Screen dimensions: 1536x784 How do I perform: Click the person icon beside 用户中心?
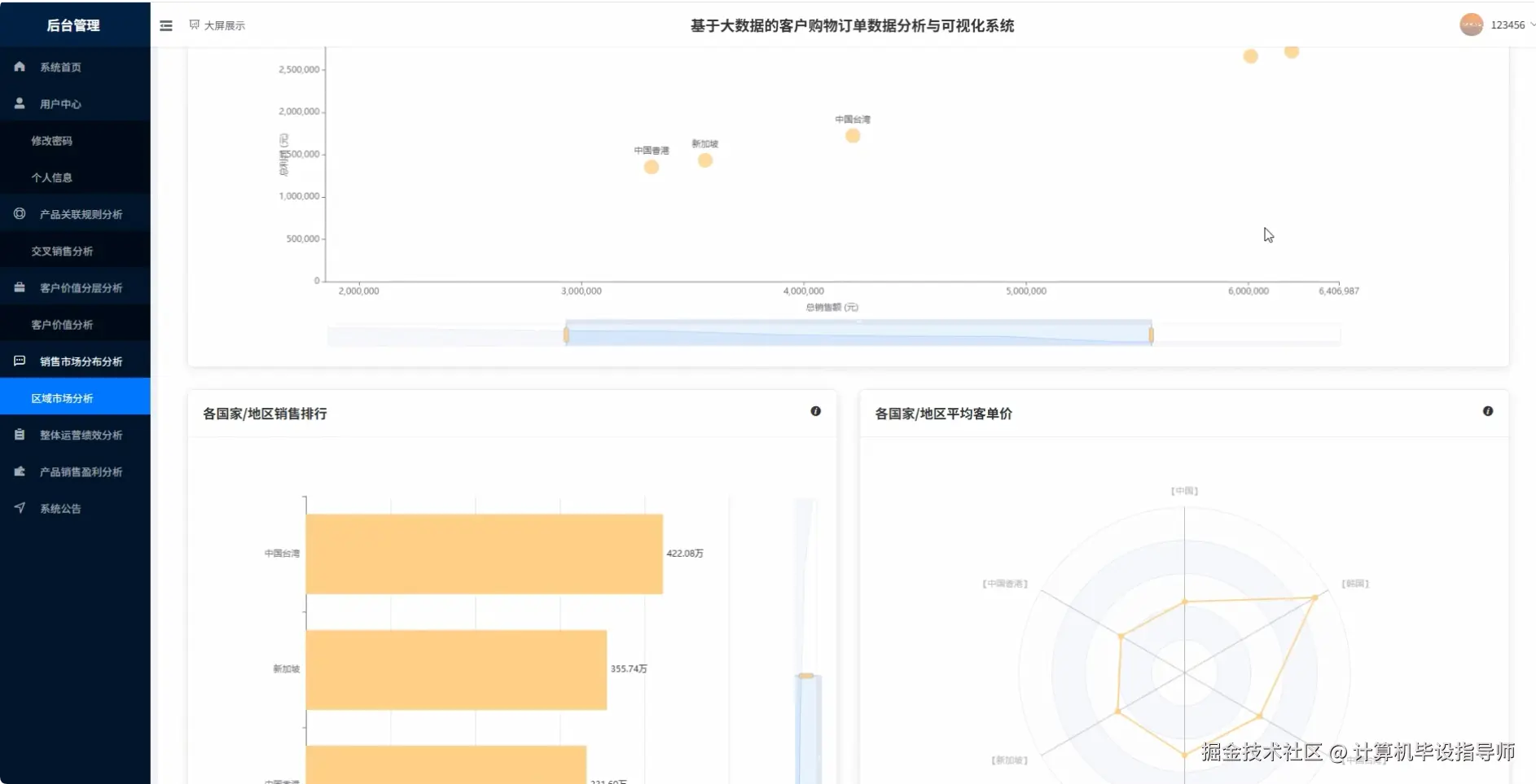(20, 103)
